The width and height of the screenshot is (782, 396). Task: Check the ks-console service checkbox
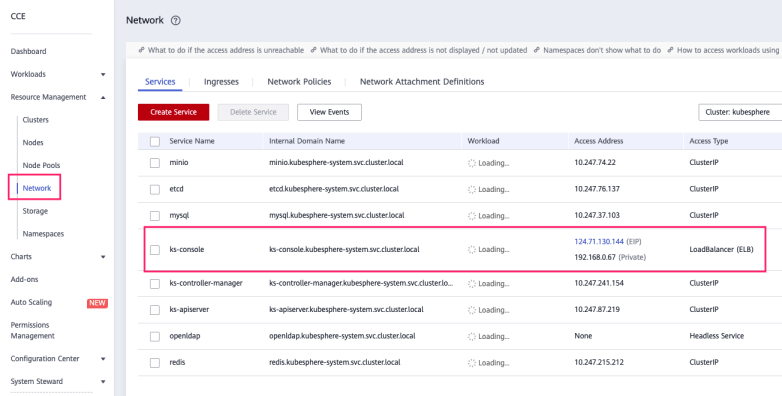click(x=155, y=250)
